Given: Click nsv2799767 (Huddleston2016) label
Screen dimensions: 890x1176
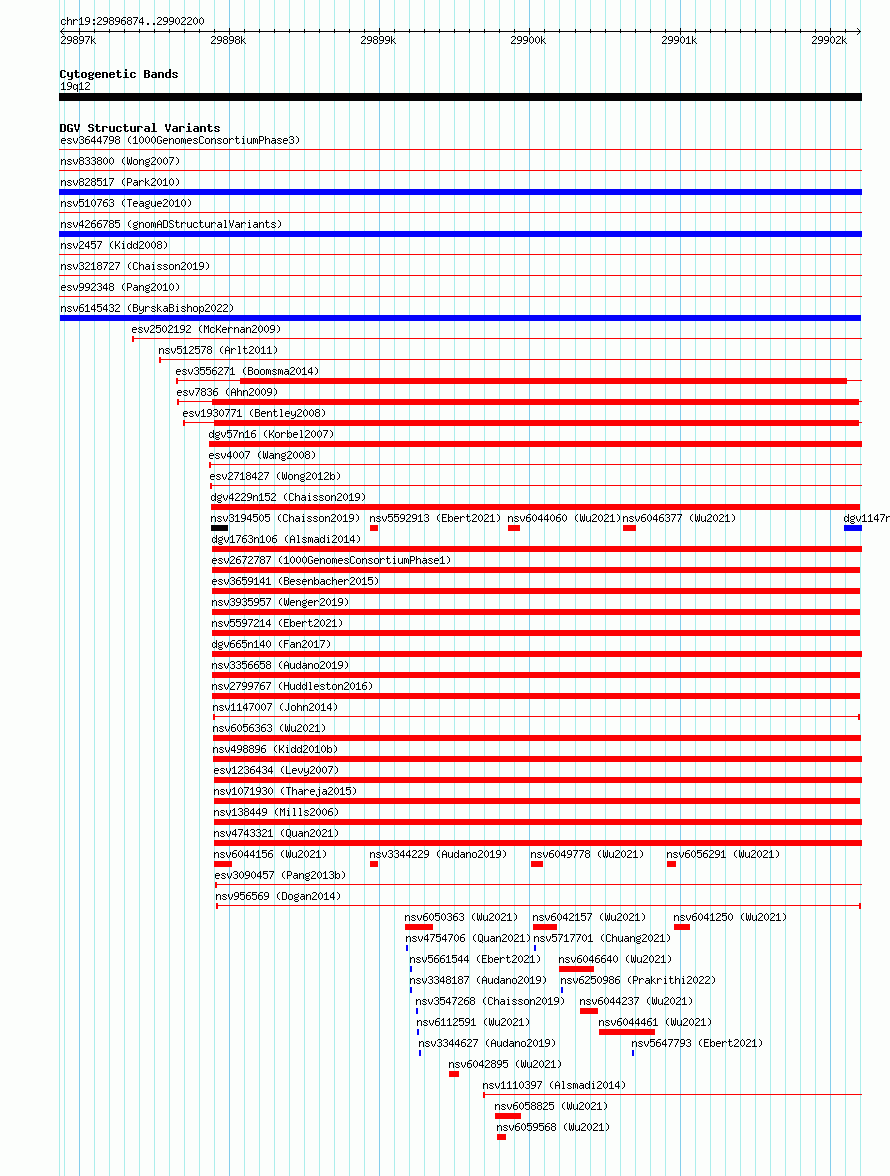Looking at the screenshot, I should pos(292,686).
